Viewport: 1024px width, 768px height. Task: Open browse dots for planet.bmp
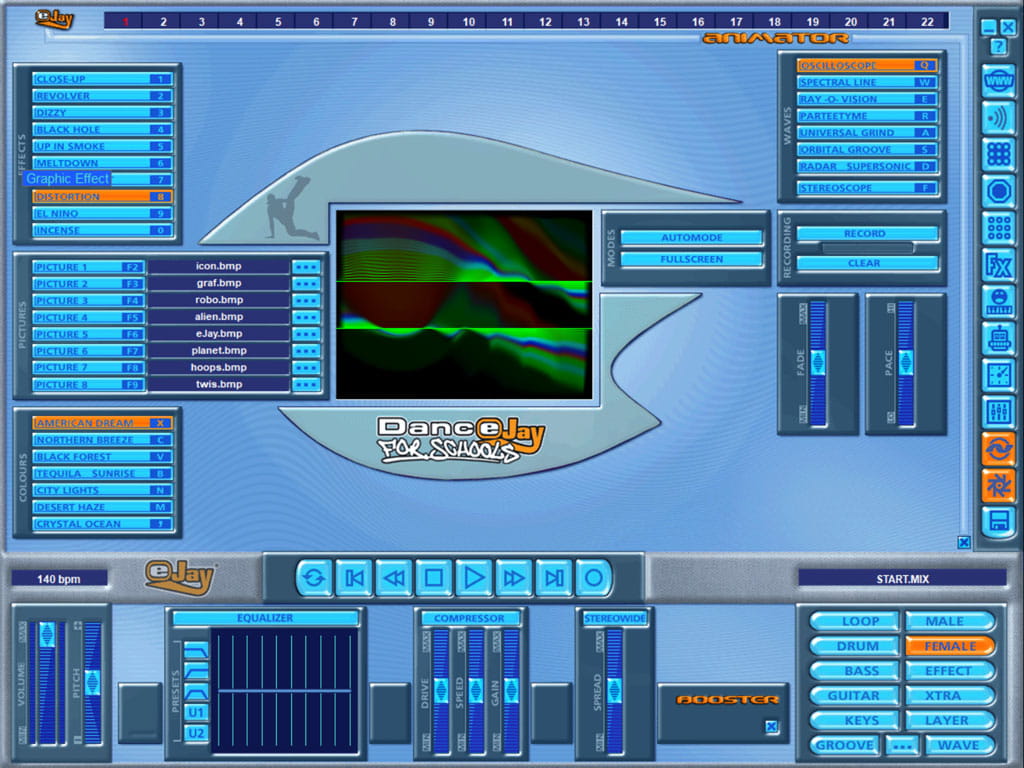tap(306, 351)
